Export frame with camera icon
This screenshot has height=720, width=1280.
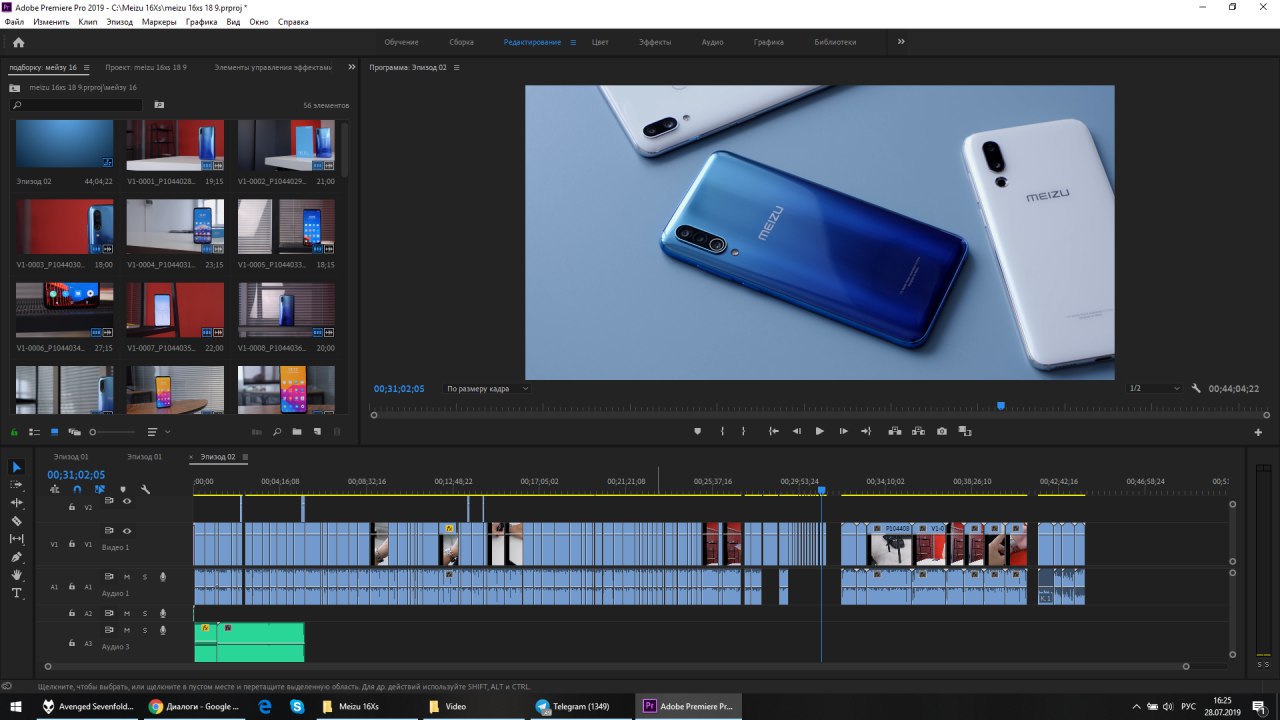(942, 431)
